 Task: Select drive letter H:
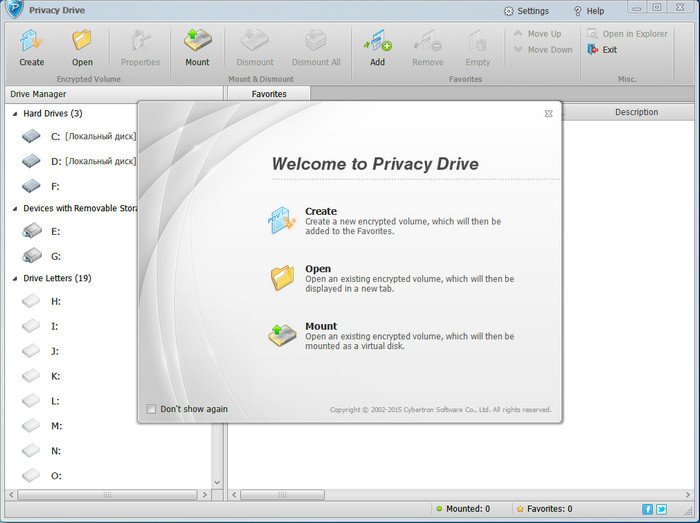point(41,301)
